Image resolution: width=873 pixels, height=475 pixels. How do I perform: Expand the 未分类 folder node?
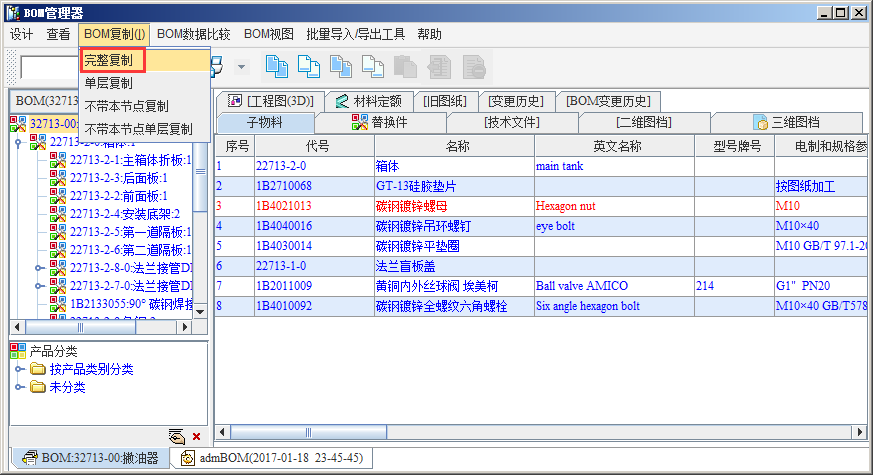(19, 387)
